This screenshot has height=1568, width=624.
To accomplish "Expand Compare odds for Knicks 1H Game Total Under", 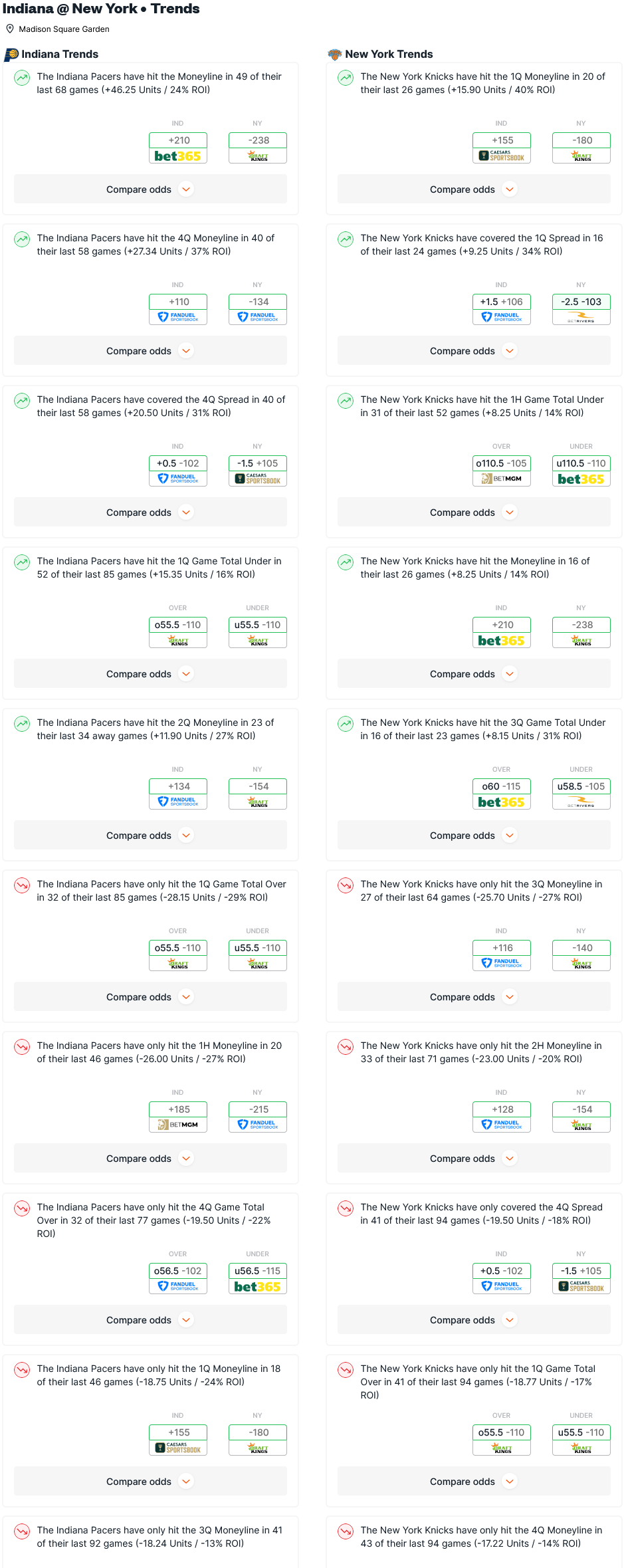I will coord(474,512).
